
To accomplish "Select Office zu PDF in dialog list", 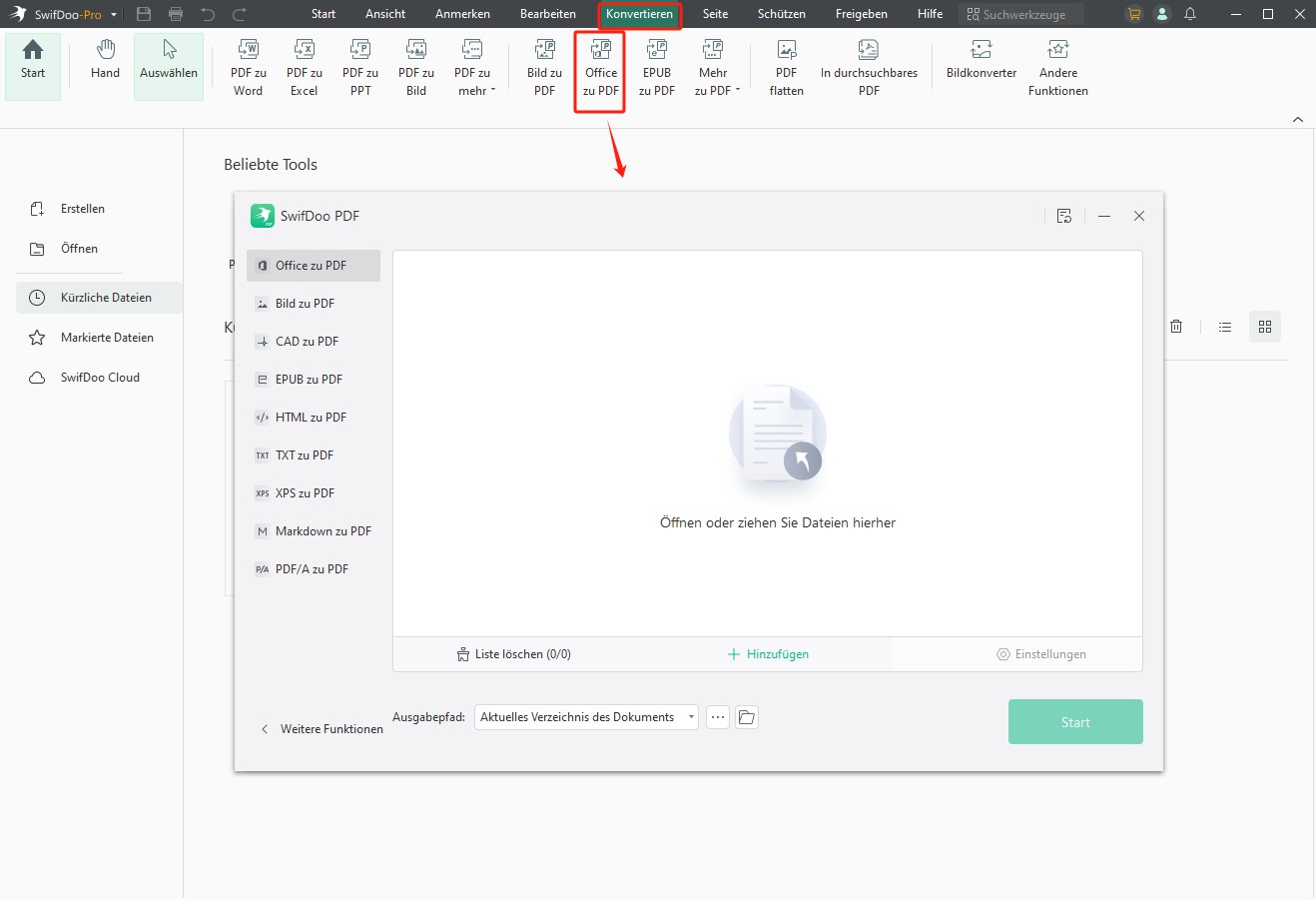I will [314, 266].
